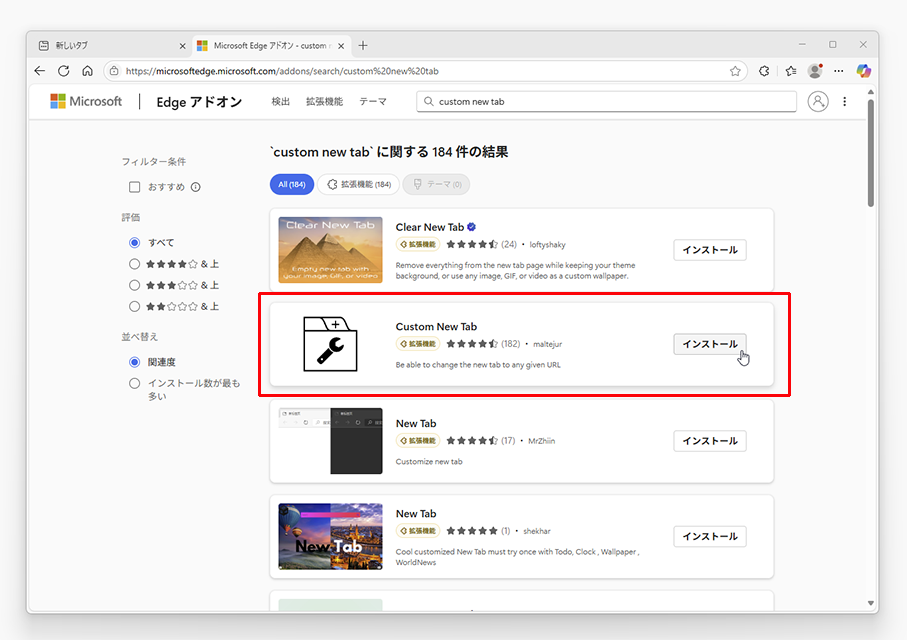Select the four stars & 上 rating filter

134,264
